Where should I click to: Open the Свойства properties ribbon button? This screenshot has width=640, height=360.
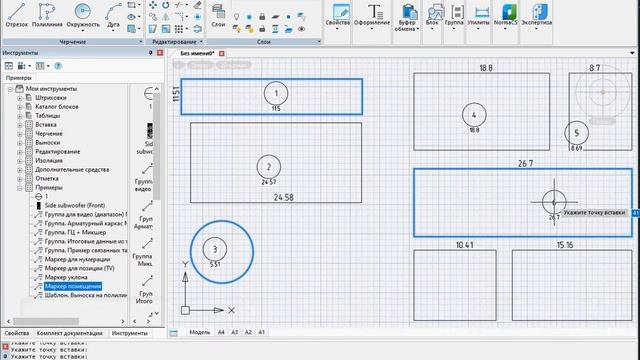[x=338, y=16]
